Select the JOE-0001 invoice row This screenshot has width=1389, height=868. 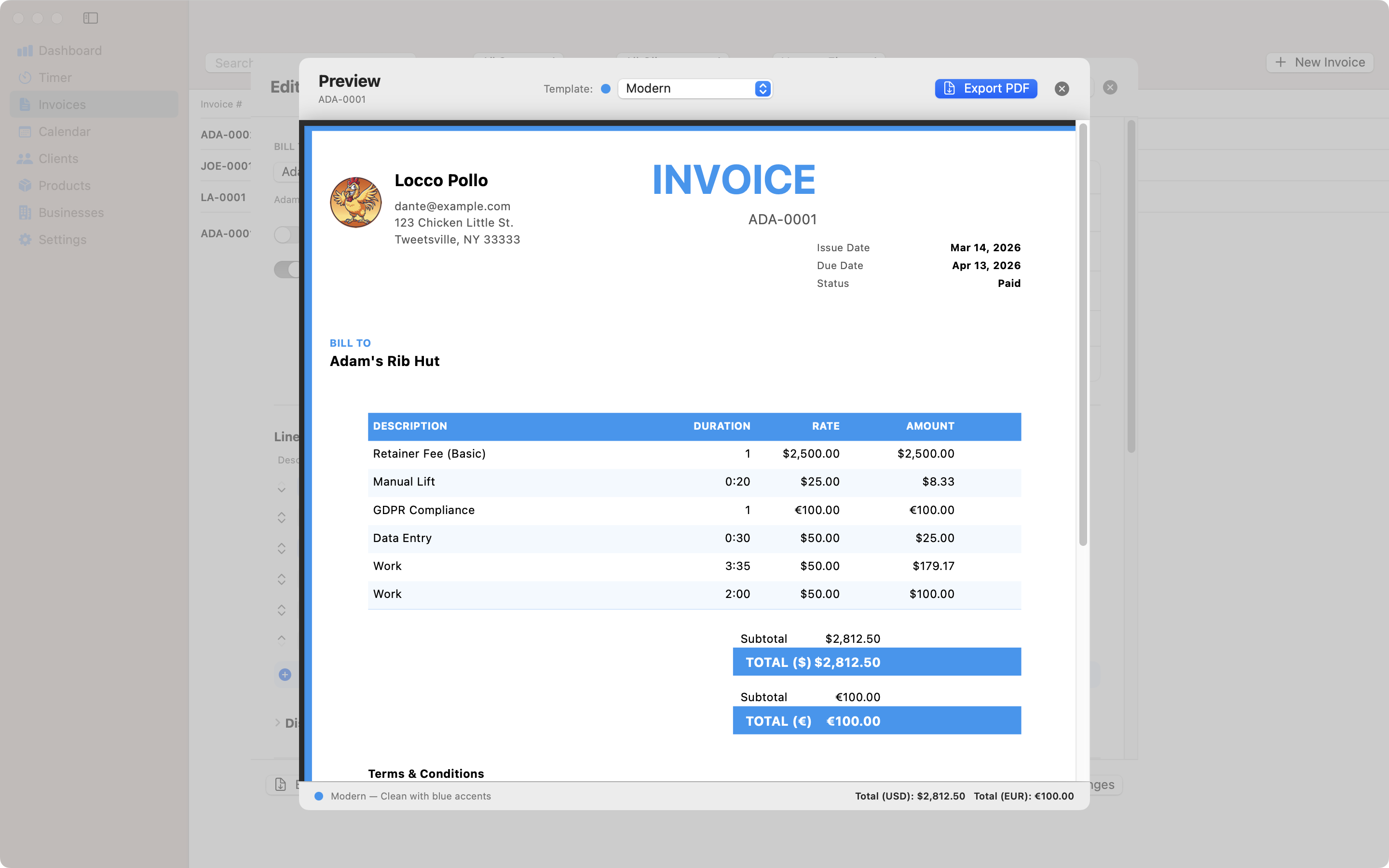[226, 166]
